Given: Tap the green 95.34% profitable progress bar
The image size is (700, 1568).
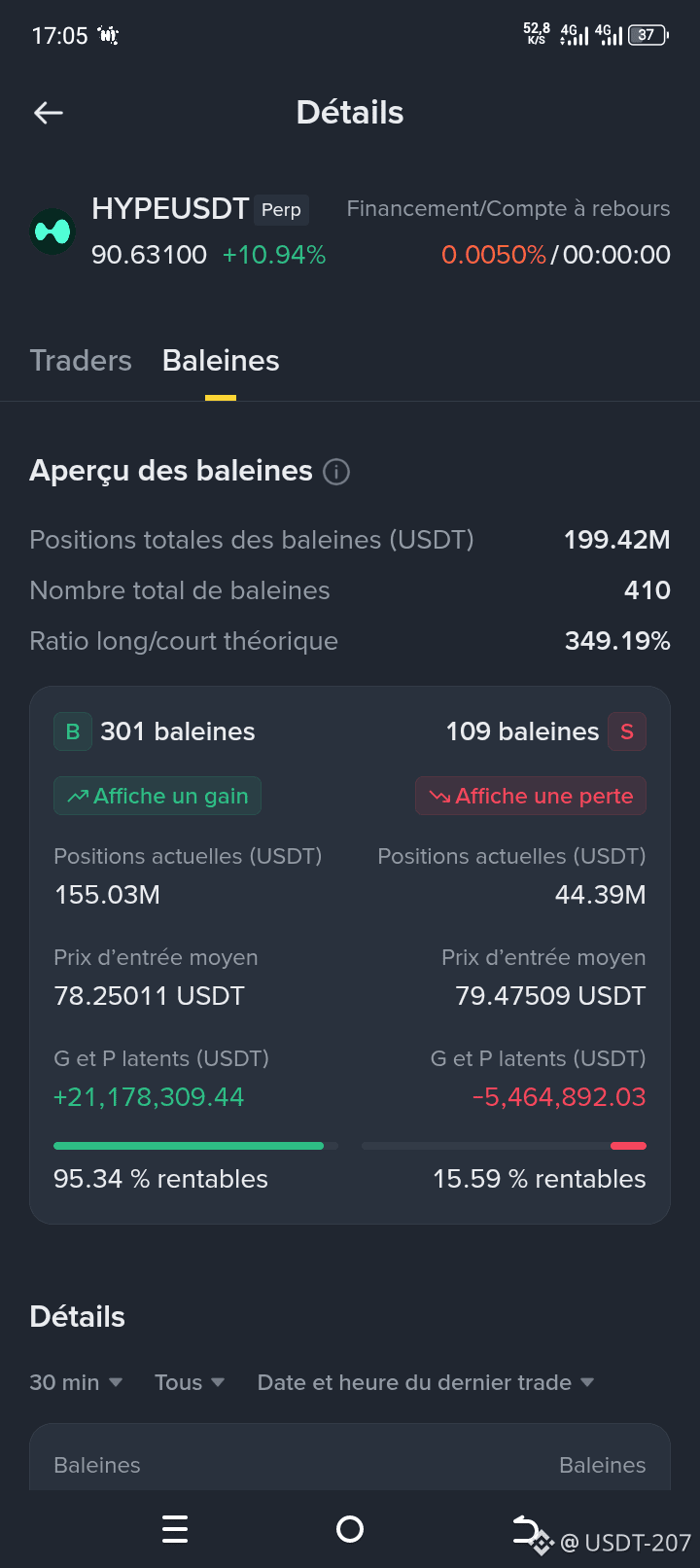Looking at the screenshot, I should [195, 1146].
